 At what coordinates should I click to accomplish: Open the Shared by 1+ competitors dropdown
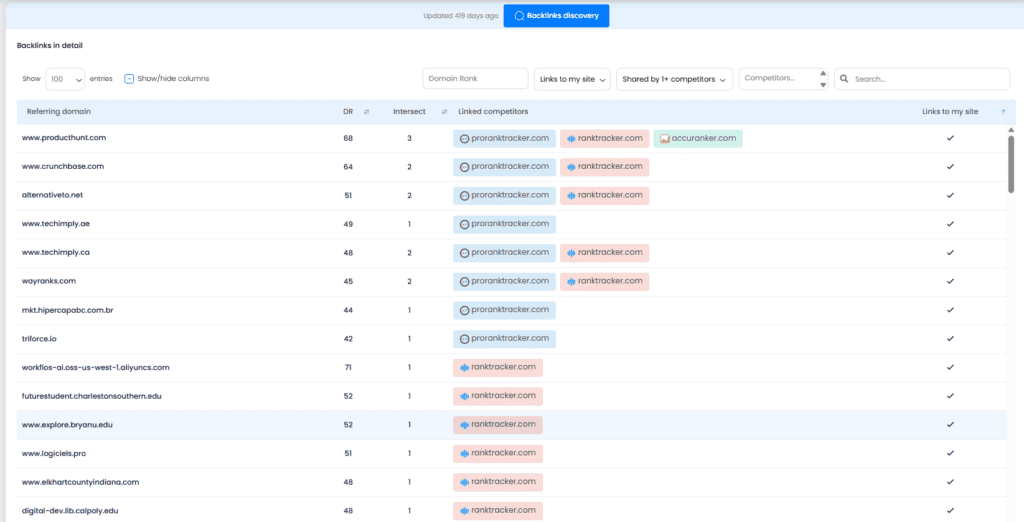tap(675, 79)
